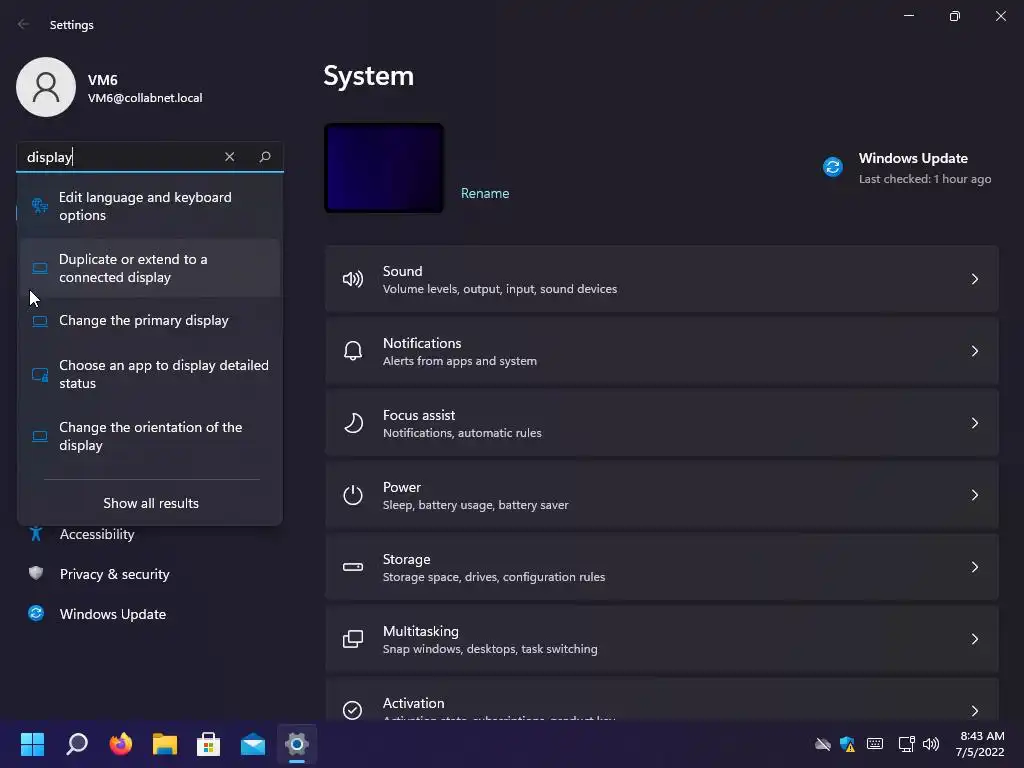Image resolution: width=1024 pixels, height=768 pixels.
Task: Select Edit language and keyboard options result
Action: click(x=150, y=206)
